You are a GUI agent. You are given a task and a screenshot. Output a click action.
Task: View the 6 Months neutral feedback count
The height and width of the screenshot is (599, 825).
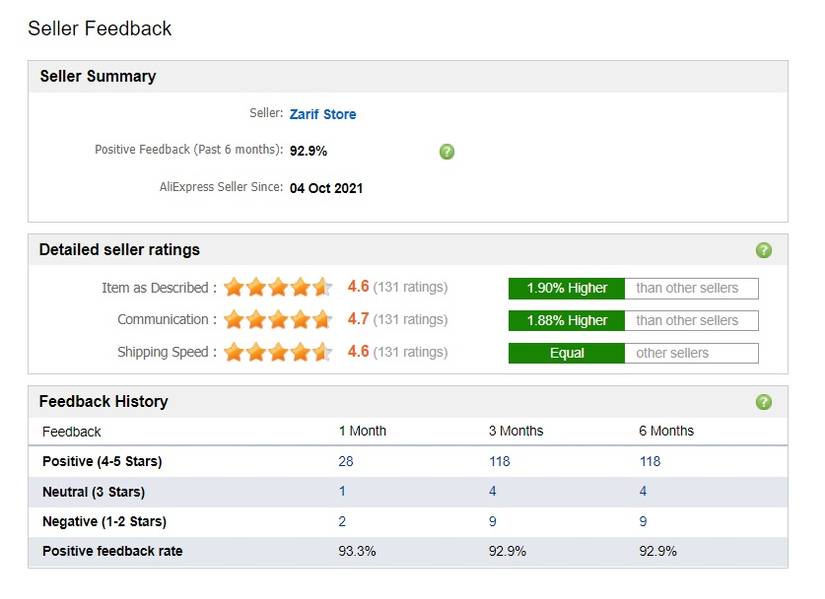coord(643,491)
